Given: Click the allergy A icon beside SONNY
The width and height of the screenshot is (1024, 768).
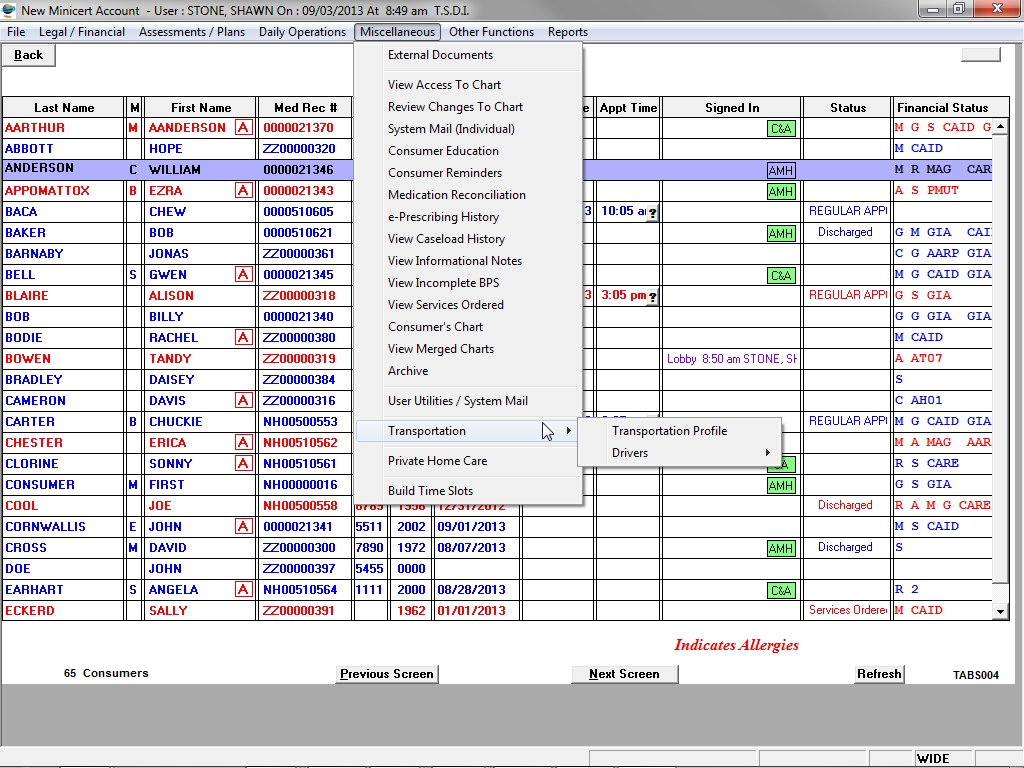Looking at the screenshot, I should (244, 464).
